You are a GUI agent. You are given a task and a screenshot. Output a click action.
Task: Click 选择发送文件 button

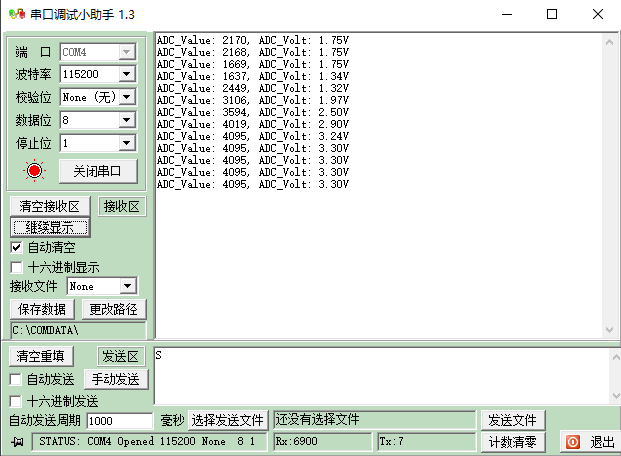(228, 420)
